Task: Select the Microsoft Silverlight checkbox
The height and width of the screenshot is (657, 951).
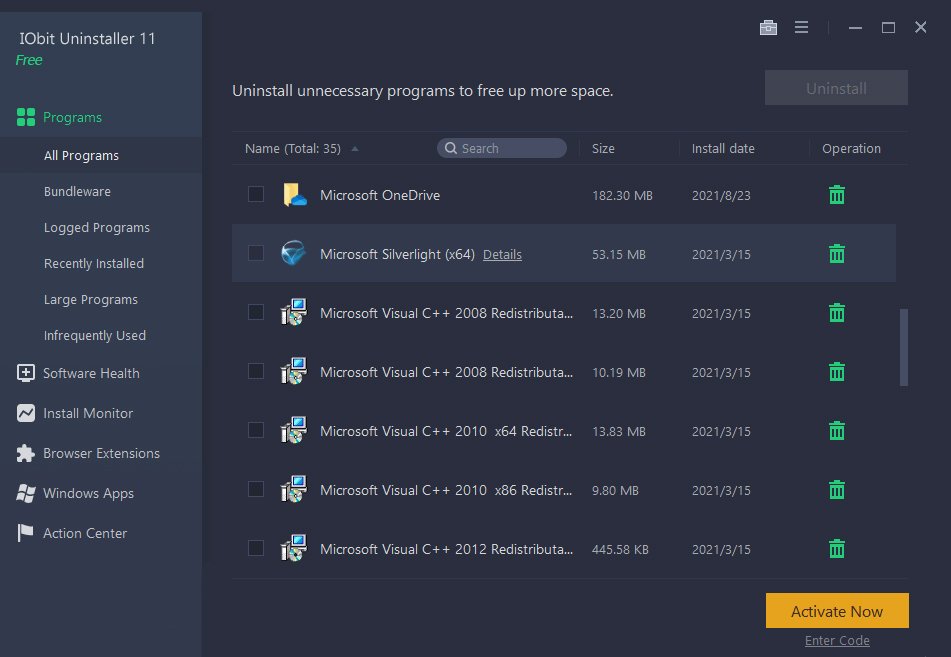Action: 256,253
